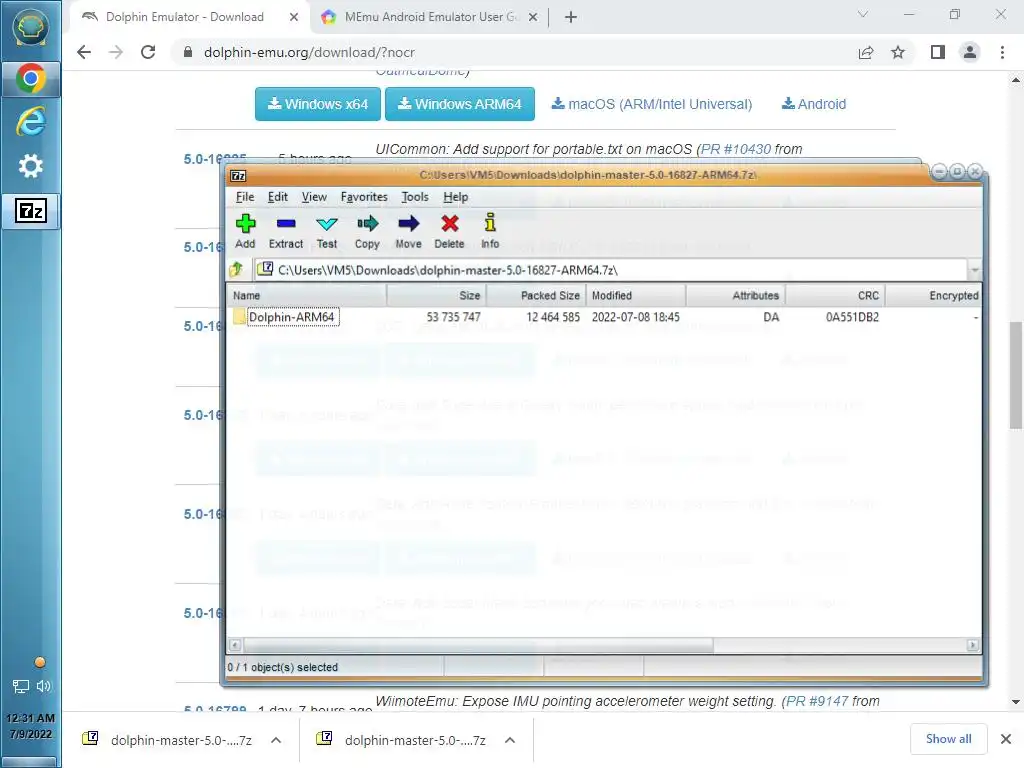This screenshot has width=1024, height=768.
Task: Sort by the Size column header
Action: click(436, 295)
